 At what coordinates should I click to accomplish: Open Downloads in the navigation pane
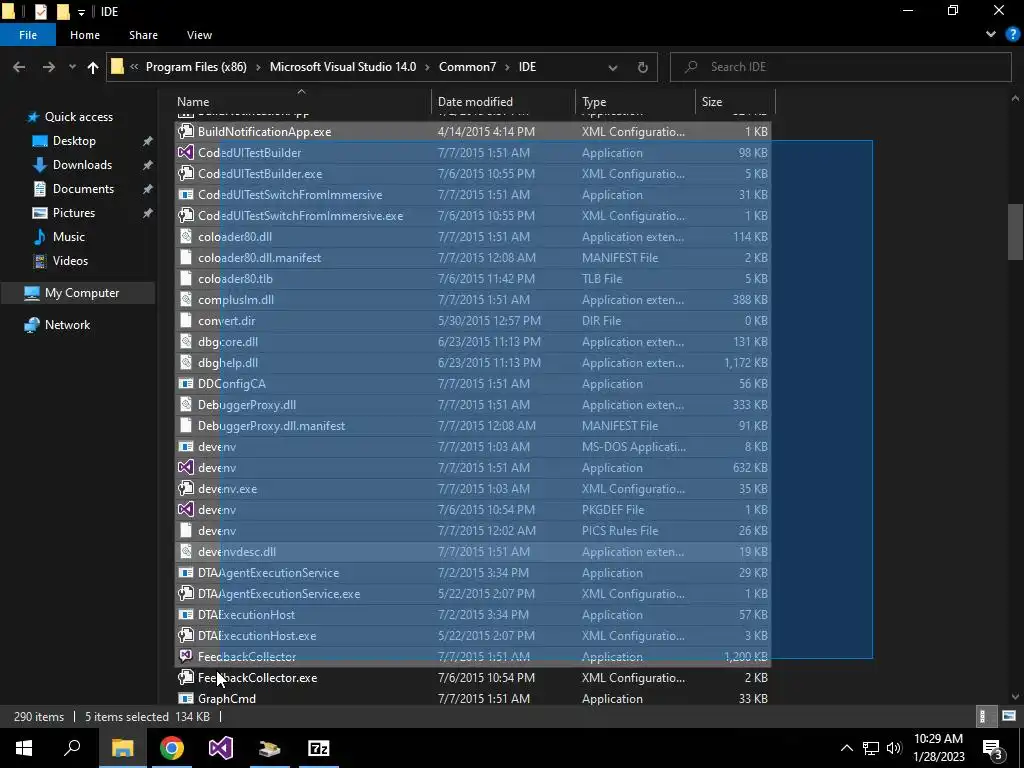(82, 165)
